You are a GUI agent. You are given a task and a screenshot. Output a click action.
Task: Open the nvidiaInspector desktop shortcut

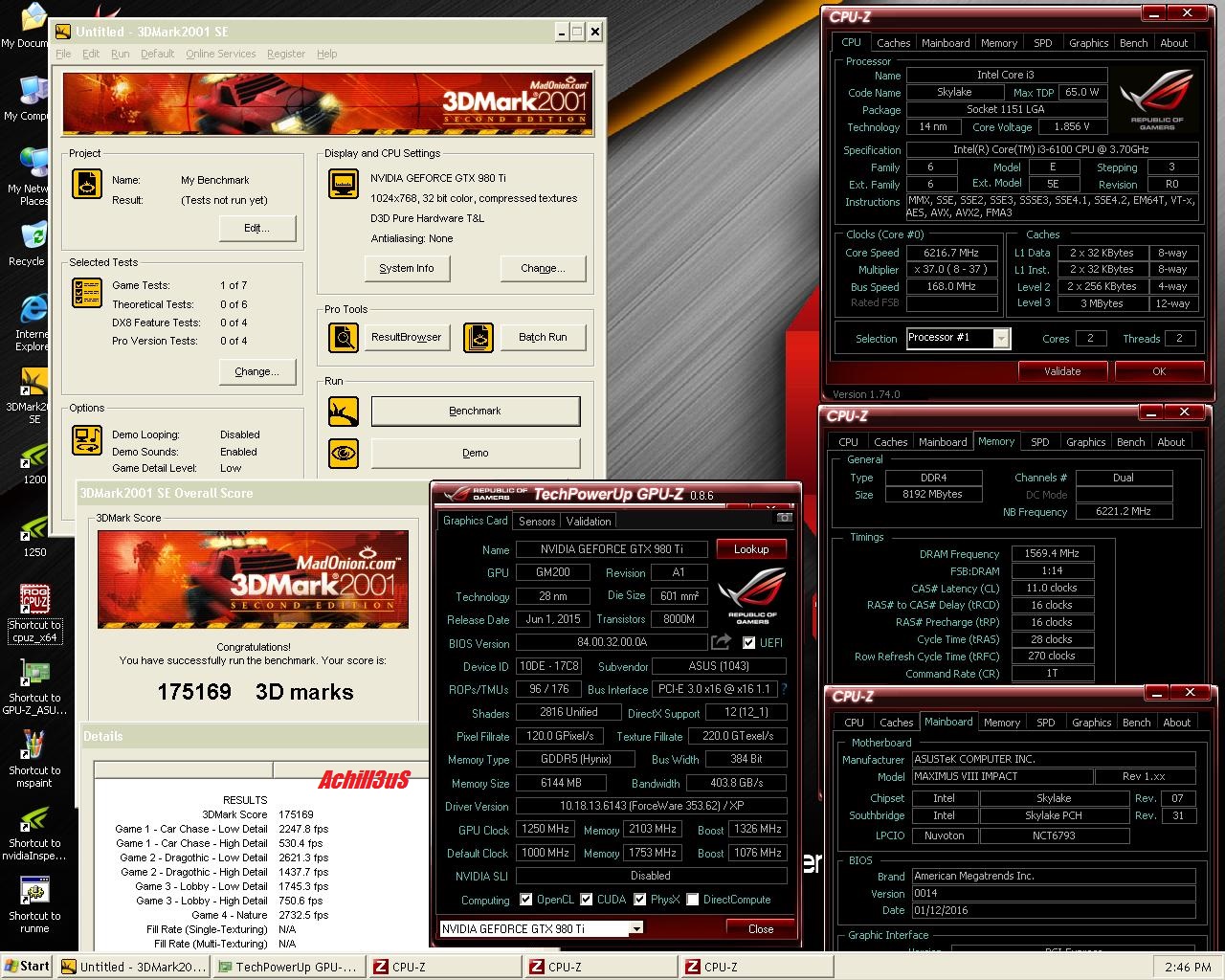[34, 833]
